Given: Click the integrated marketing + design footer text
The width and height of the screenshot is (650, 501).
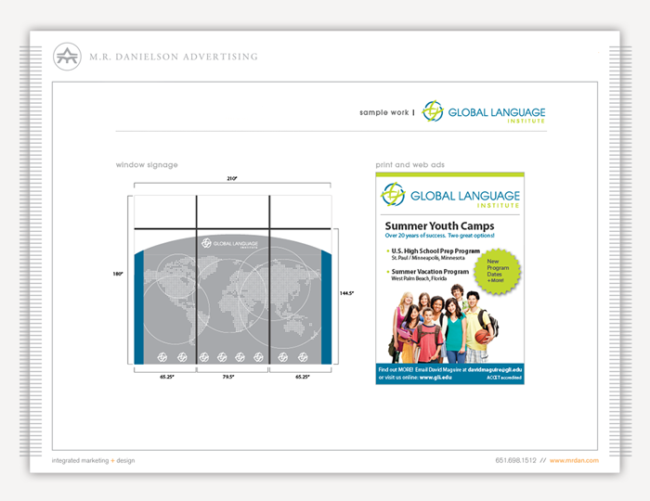Looking at the screenshot, I should (x=93, y=460).
